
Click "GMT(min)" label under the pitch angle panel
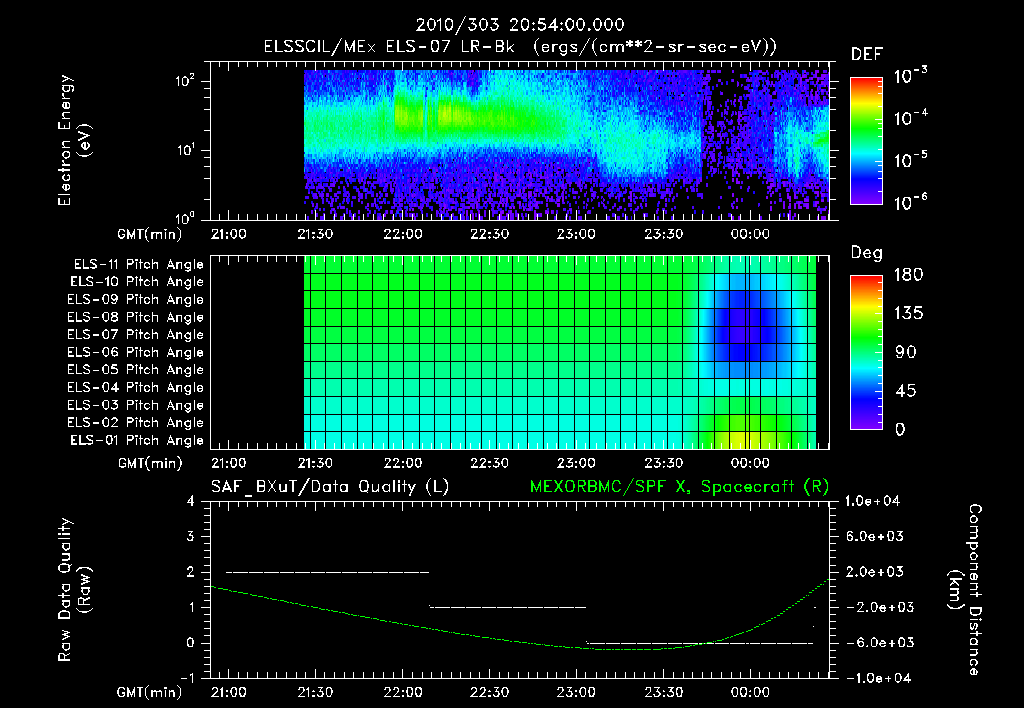coord(150,464)
